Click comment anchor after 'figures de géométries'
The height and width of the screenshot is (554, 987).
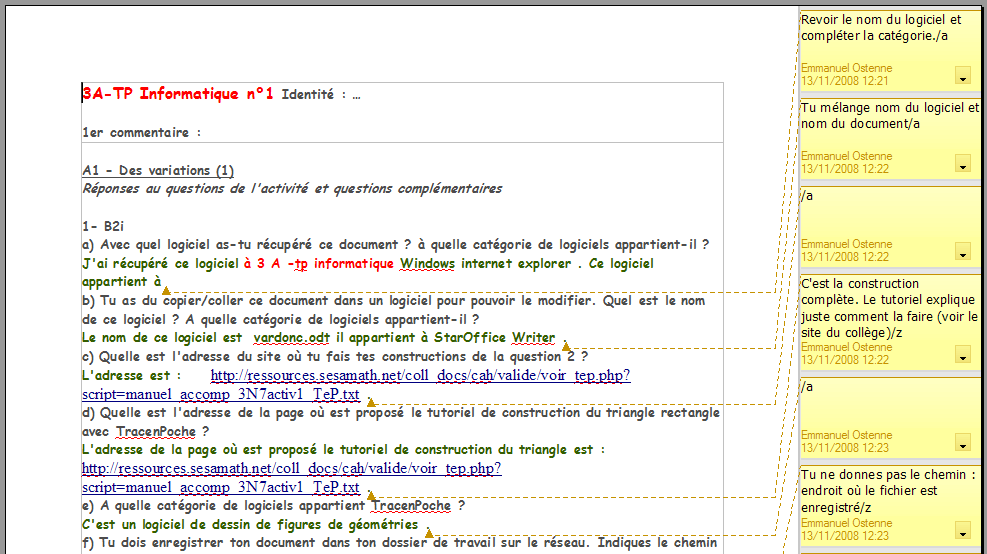click(x=429, y=533)
